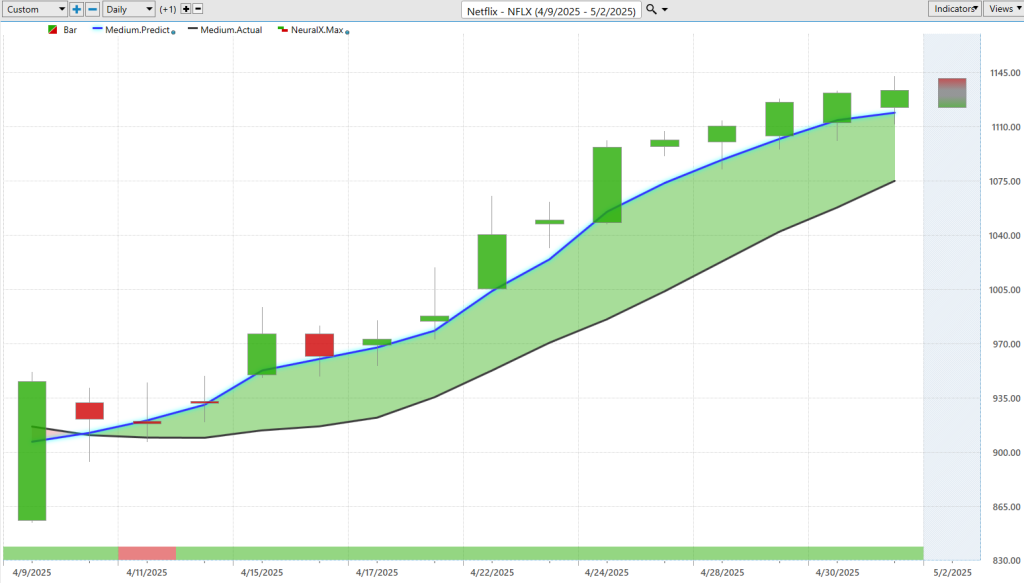Click the red NeuralX bar segment
The height and width of the screenshot is (583, 1024).
(x=147, y=554)
